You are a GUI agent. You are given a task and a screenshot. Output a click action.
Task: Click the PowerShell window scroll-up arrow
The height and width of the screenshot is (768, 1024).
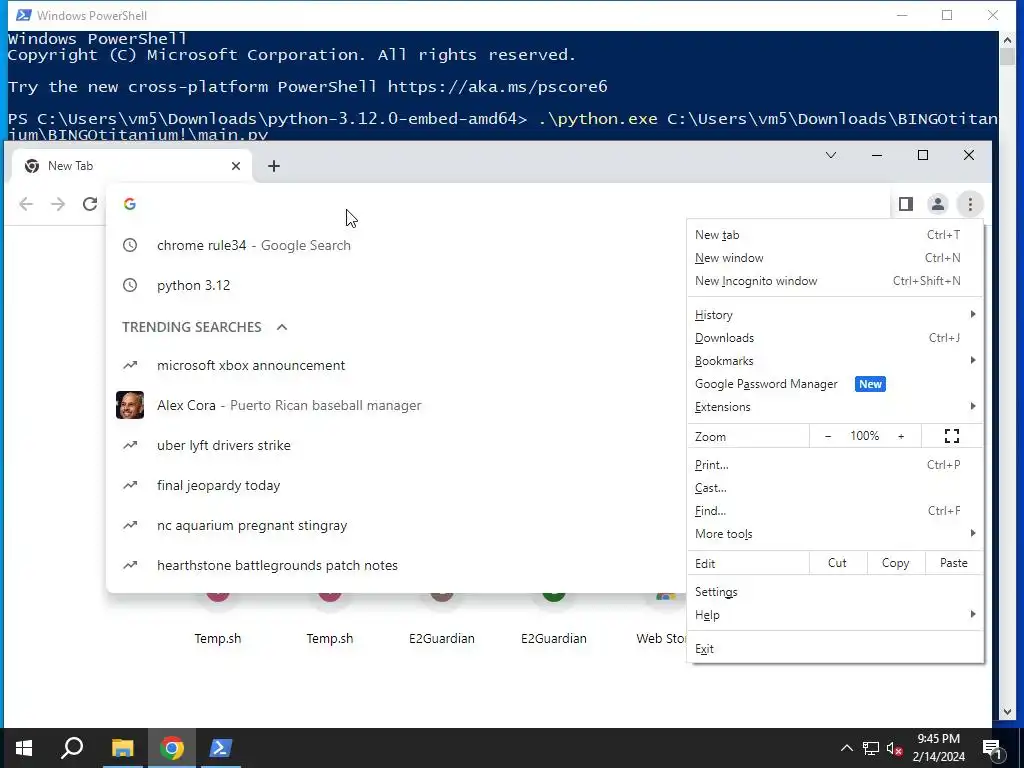click(1007, 40)
